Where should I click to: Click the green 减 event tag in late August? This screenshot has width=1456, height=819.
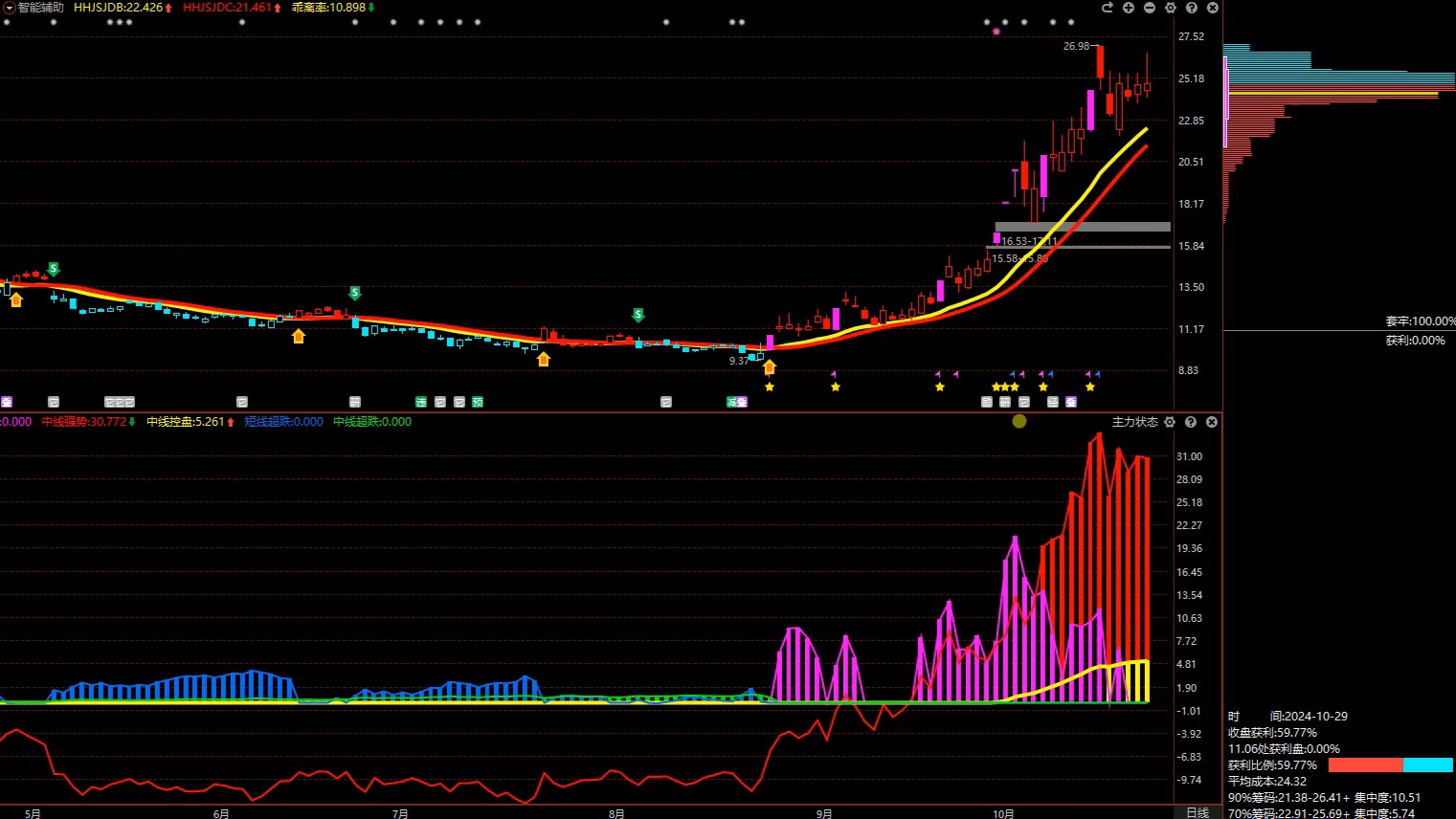pos(732,402)
